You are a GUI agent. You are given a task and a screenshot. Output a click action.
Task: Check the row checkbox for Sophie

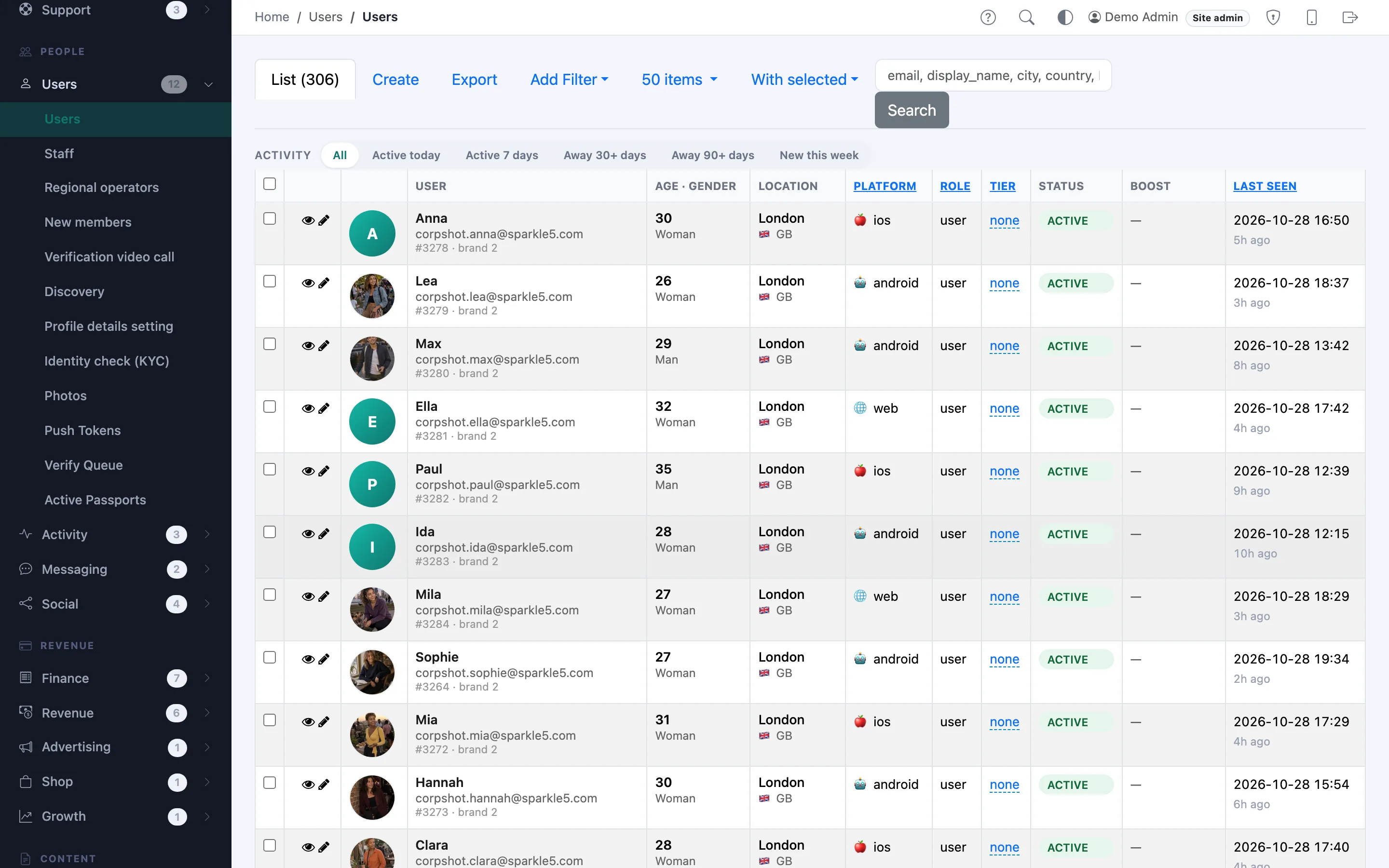pos(269,657)
